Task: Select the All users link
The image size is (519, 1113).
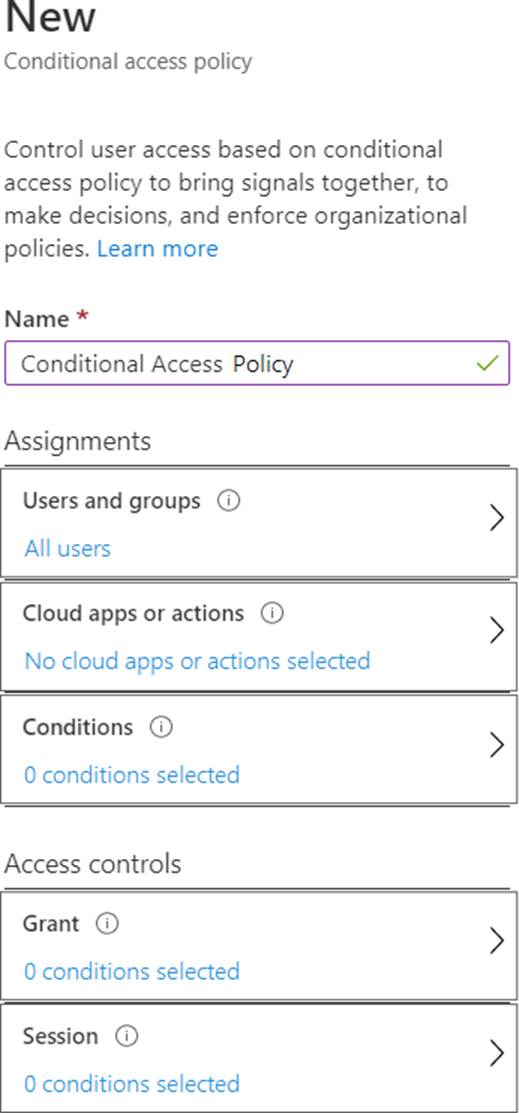Action: click(x=67, y=549)
